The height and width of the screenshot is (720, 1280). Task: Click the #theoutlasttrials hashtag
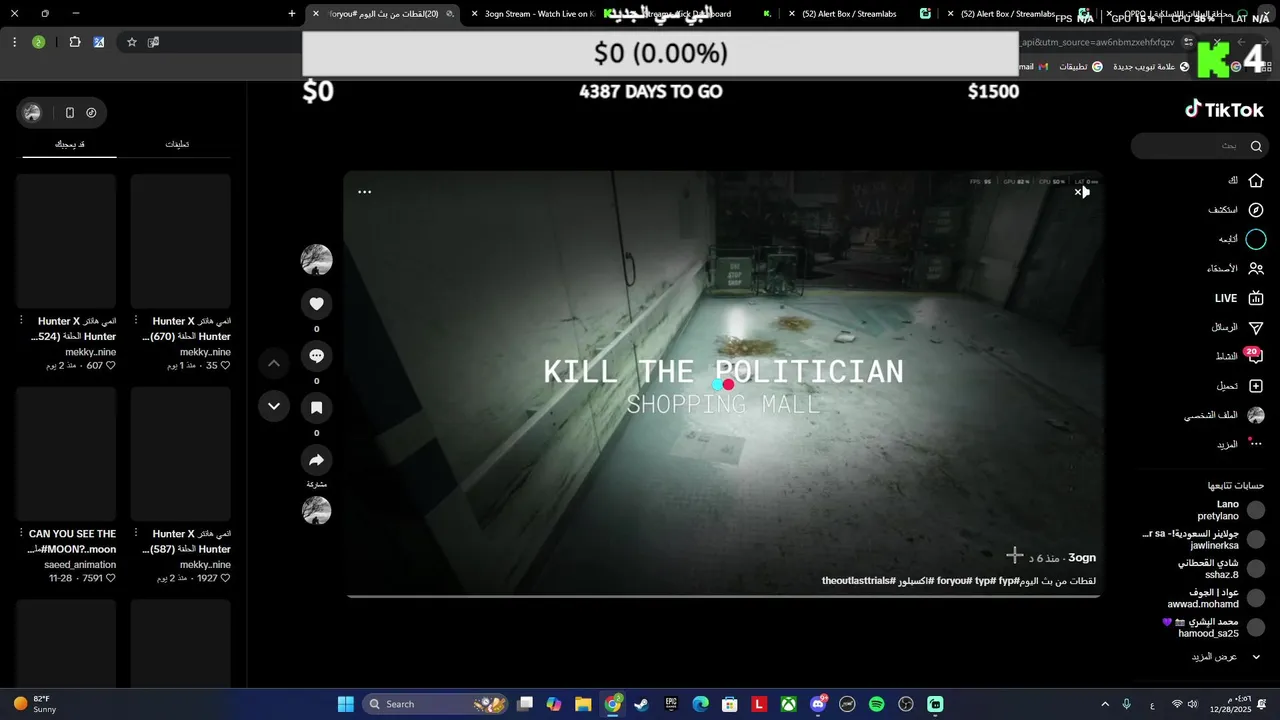pyautogui.click(x=859, y=581)
